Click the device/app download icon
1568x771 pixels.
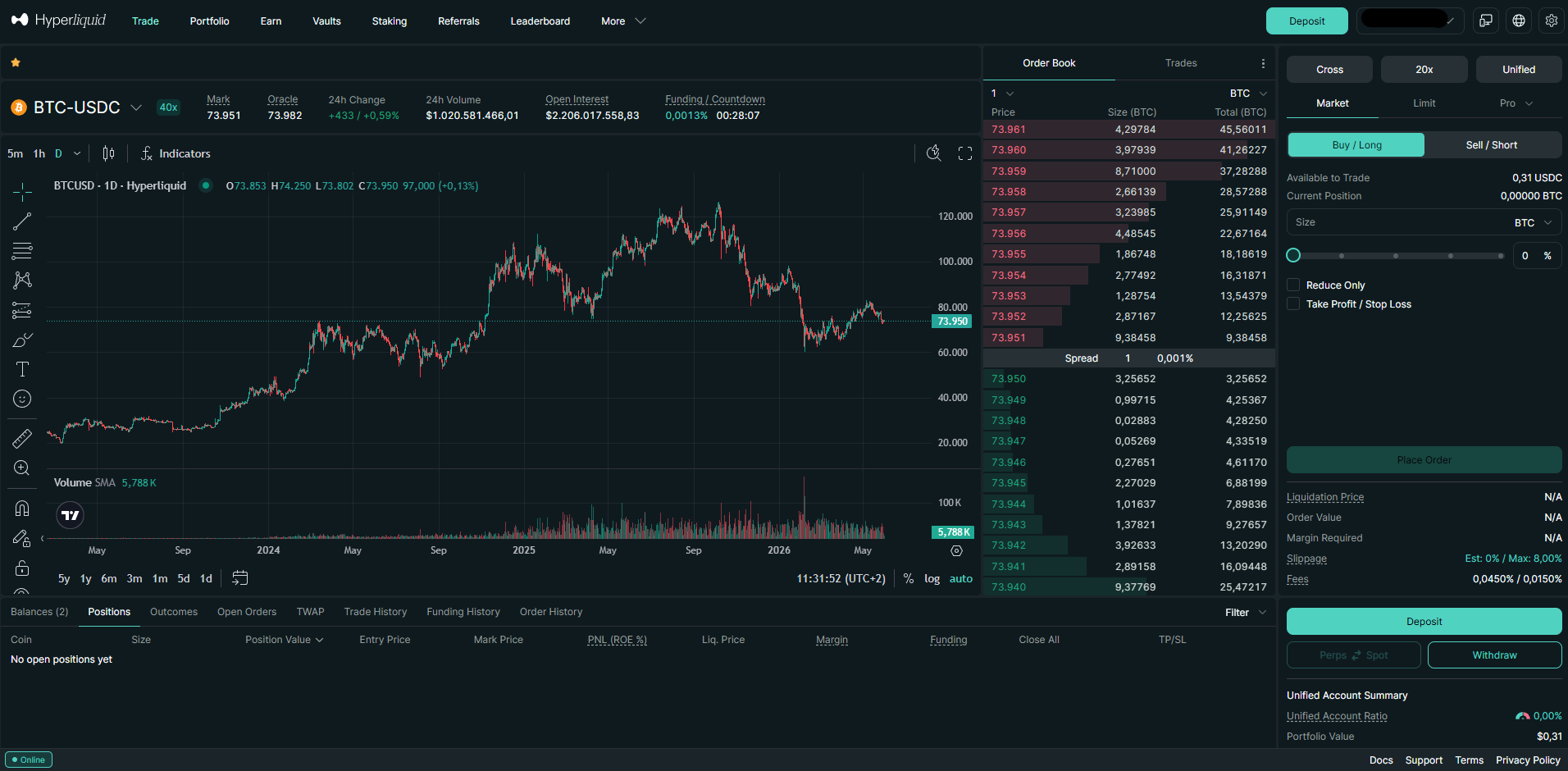tap(1486, 21)
